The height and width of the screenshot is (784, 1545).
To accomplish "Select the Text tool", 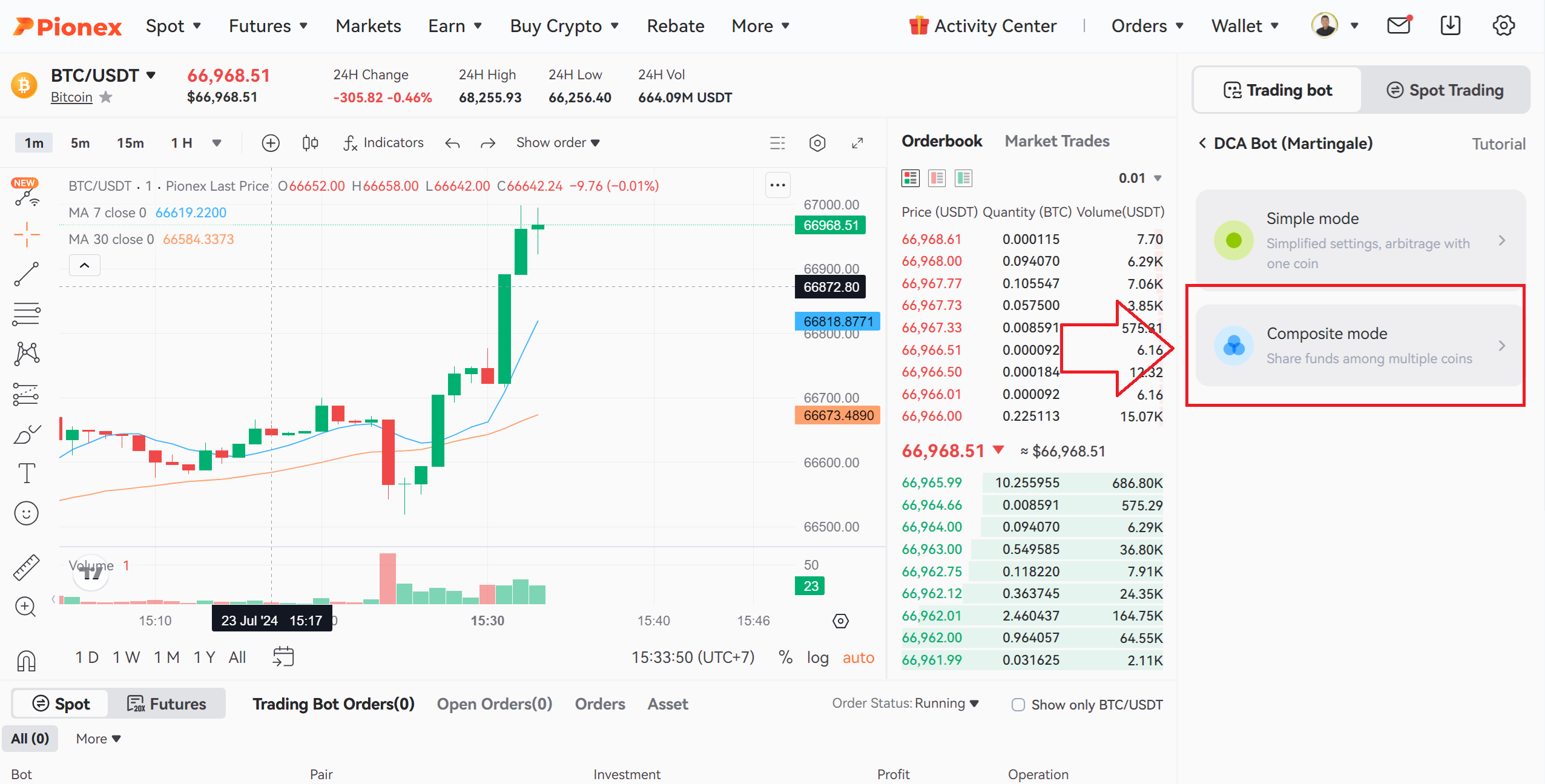I will tap(27, 473).
